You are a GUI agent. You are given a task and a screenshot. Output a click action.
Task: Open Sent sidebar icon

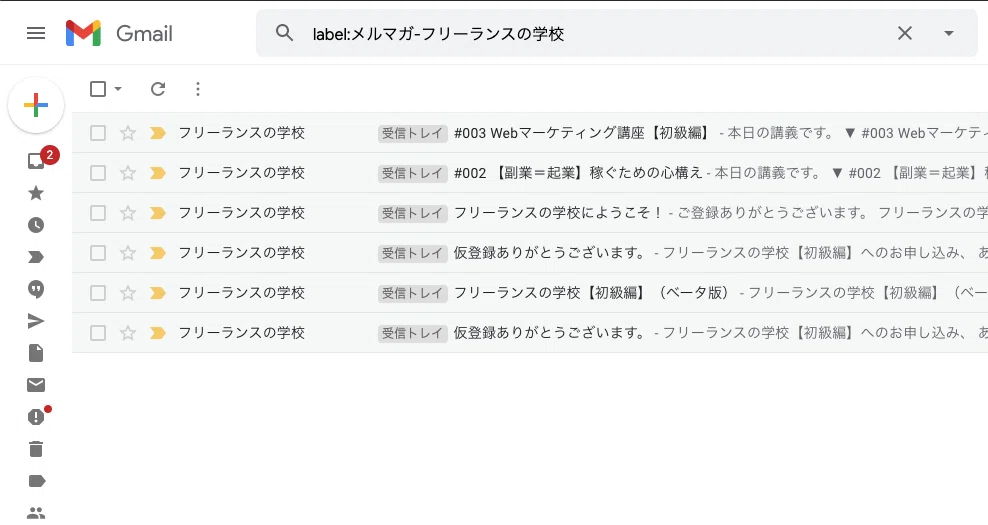click(36, 321)
